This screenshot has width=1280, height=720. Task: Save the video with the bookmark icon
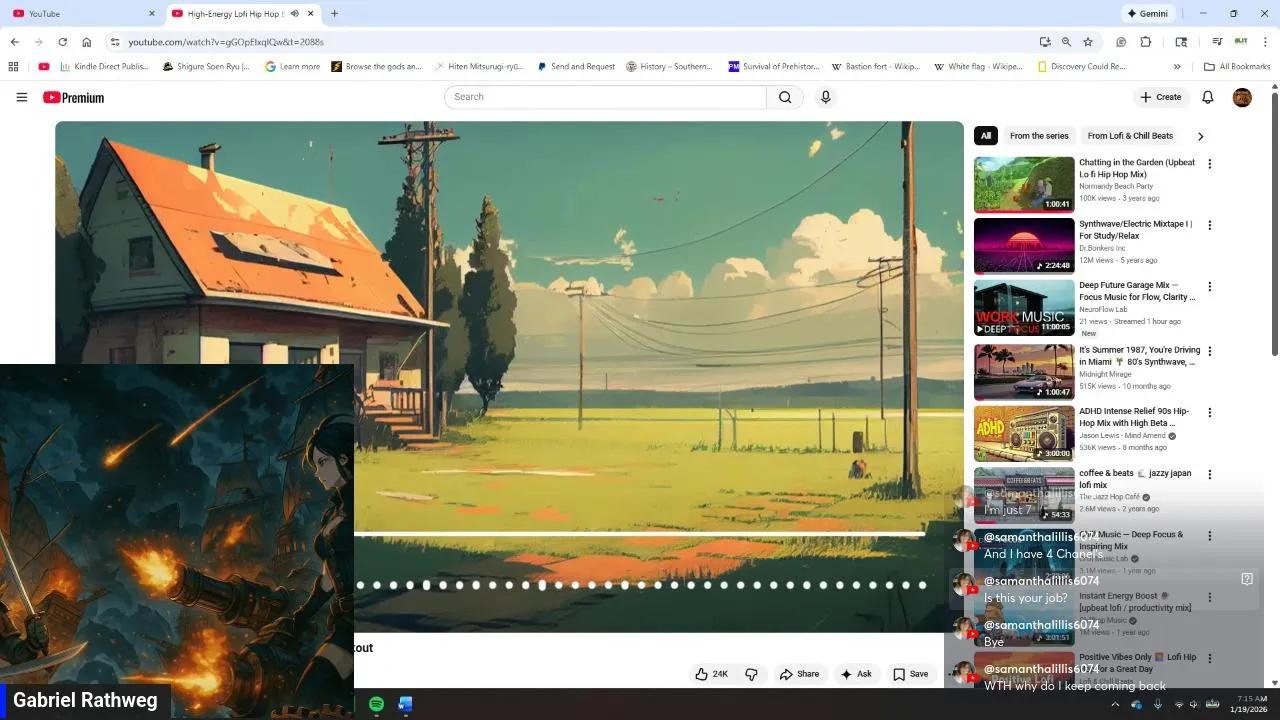coord(897,674)
